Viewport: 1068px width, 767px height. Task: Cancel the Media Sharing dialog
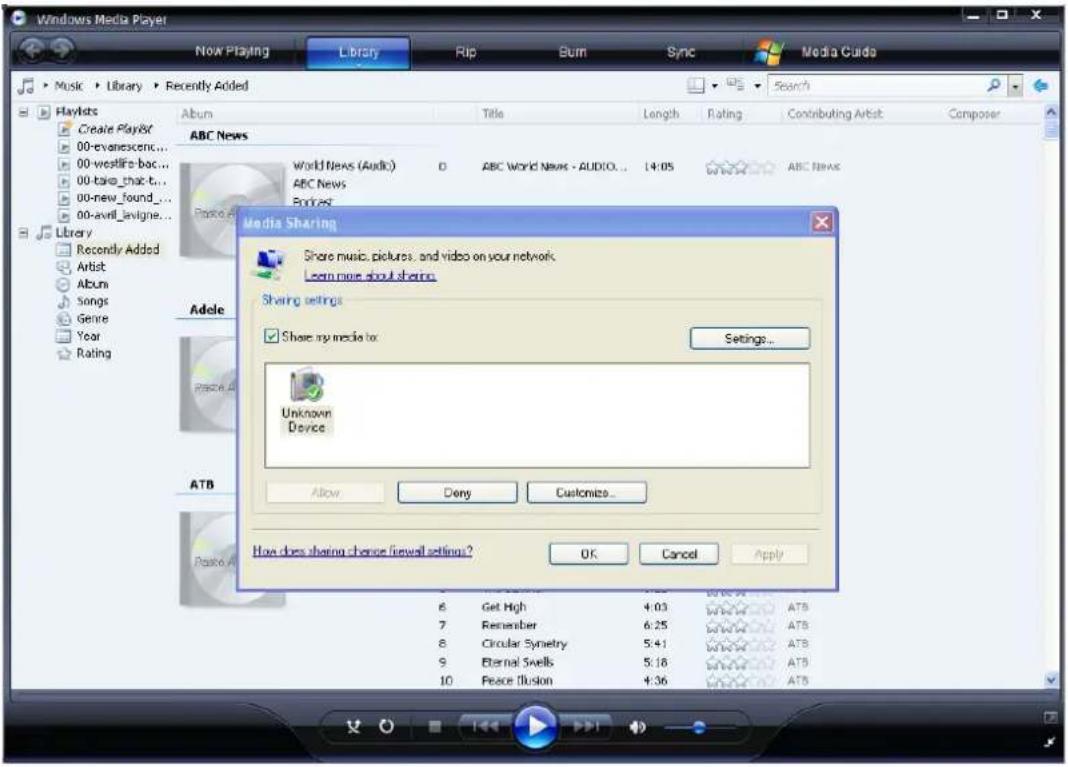click(x=679, y=554)
